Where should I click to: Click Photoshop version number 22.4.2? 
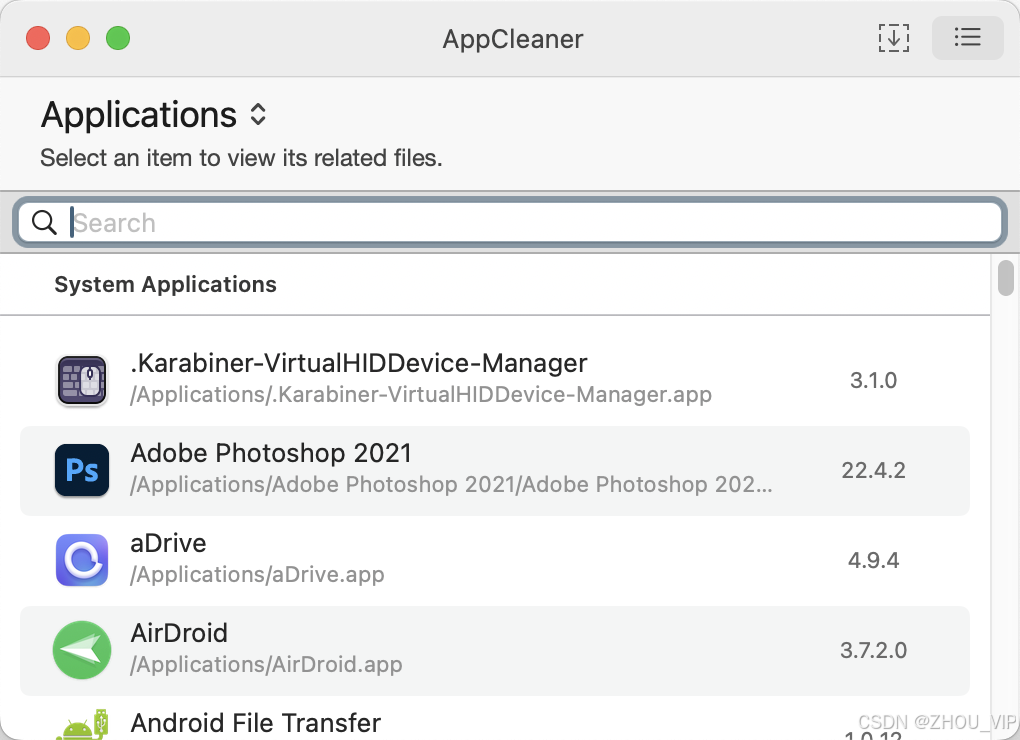873,470
